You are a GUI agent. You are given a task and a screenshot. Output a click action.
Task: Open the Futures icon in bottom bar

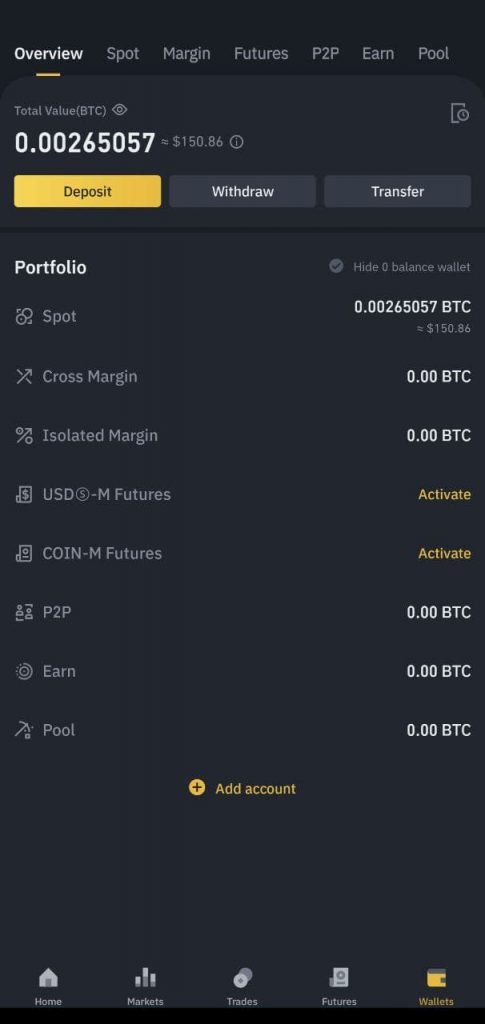pyautogui.click(x=339, y=978)
